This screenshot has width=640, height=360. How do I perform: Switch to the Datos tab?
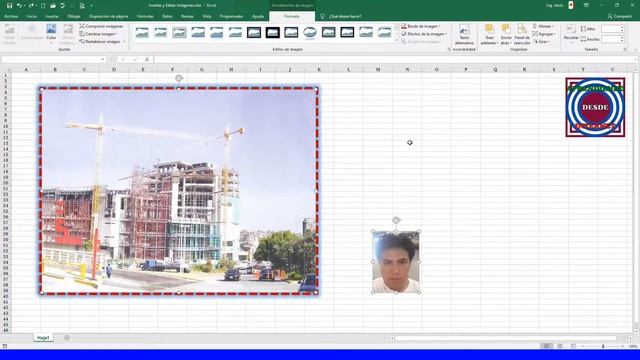167,16
